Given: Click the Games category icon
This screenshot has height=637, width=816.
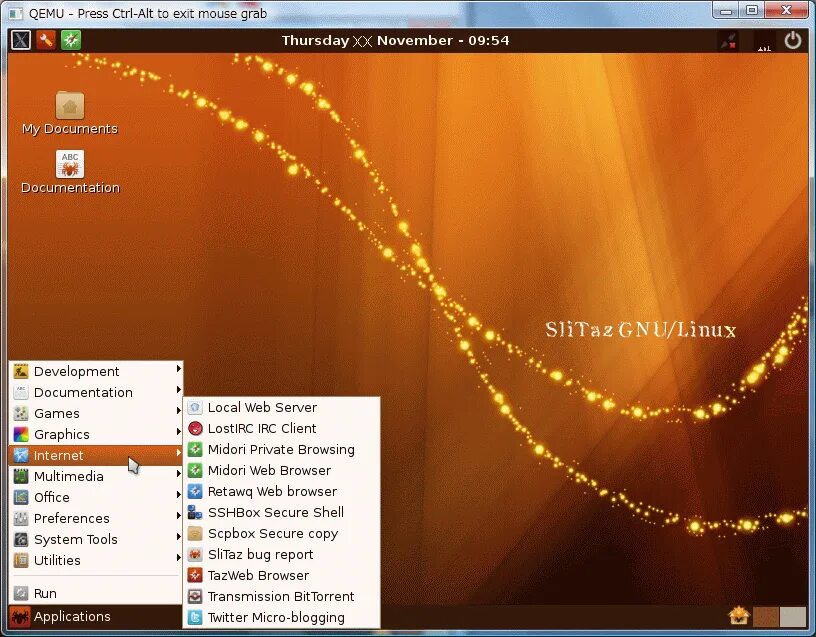Looking at the screenshot, I should pyautogui.click(x=21, y=414).
